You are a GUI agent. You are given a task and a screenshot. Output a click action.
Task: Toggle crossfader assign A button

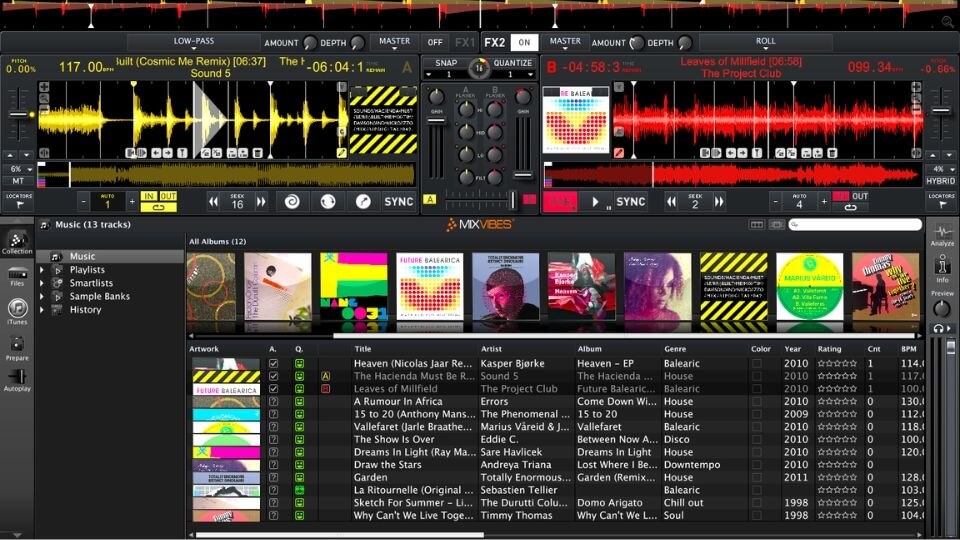(x=430, y=199)
